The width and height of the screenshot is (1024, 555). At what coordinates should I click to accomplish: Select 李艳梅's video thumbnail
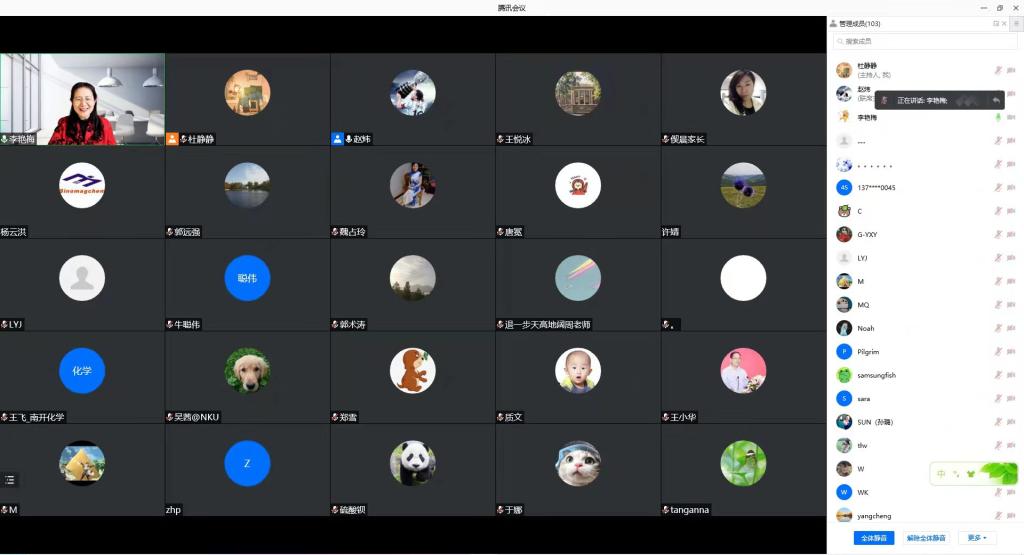point(82,98)
